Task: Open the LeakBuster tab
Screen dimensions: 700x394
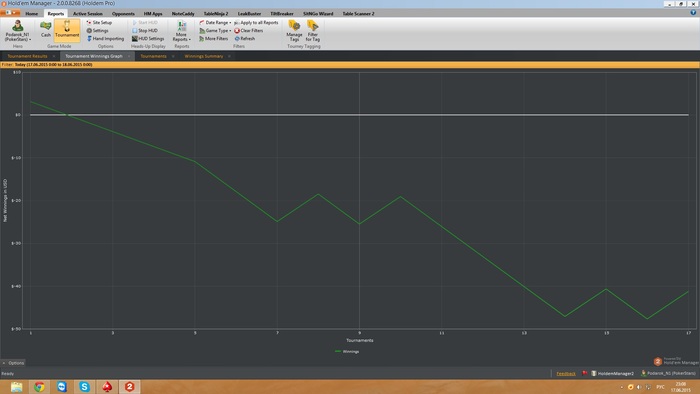Action: [249, 13]
